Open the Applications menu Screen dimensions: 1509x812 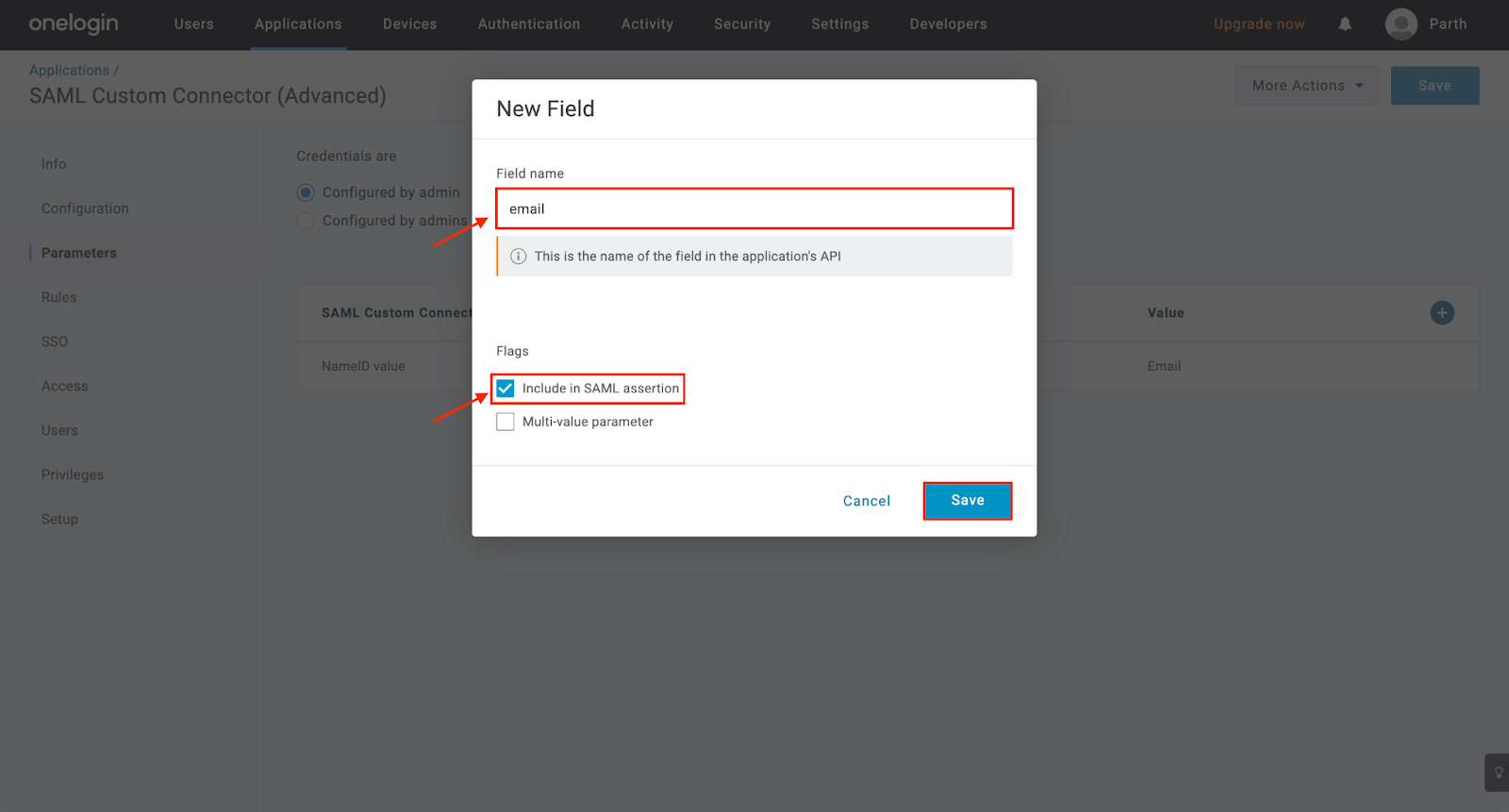(x=298, y=25)
